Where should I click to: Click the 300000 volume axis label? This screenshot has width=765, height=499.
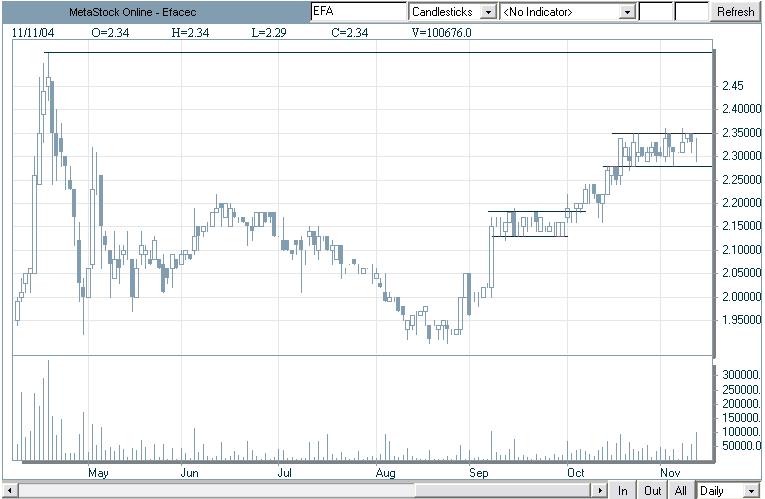(x=741, y=375)
